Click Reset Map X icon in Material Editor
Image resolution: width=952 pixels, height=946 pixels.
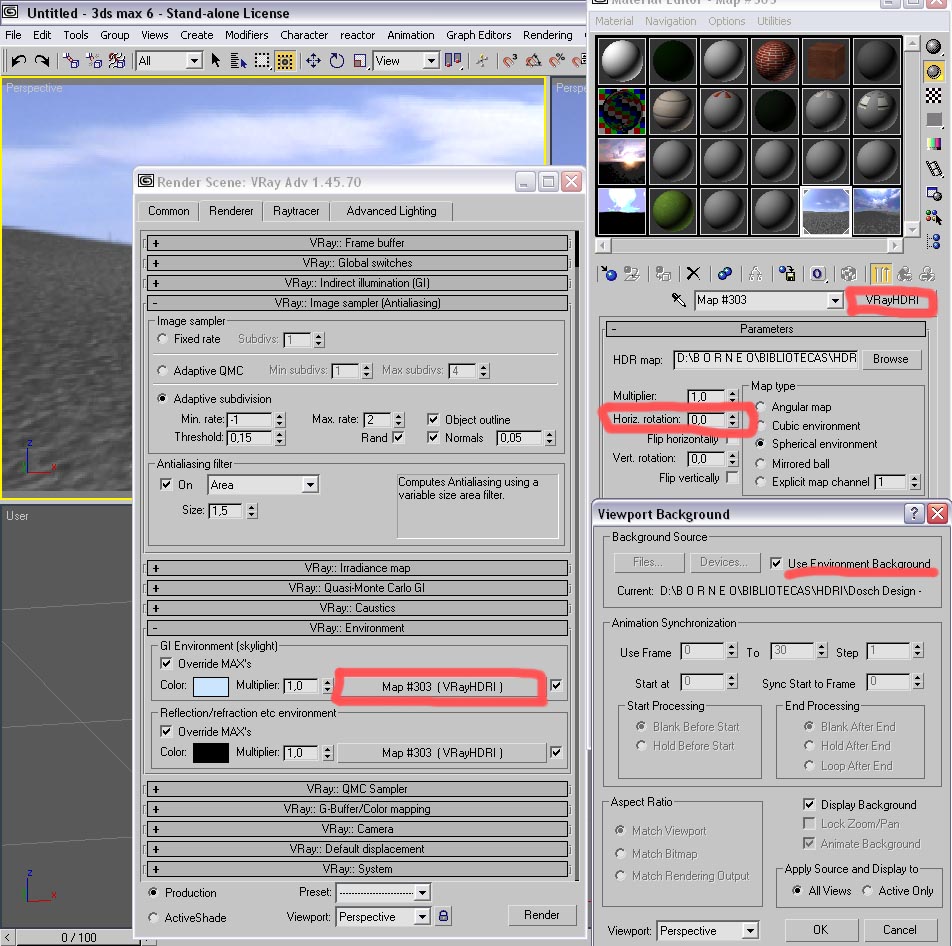coord(693,274)
